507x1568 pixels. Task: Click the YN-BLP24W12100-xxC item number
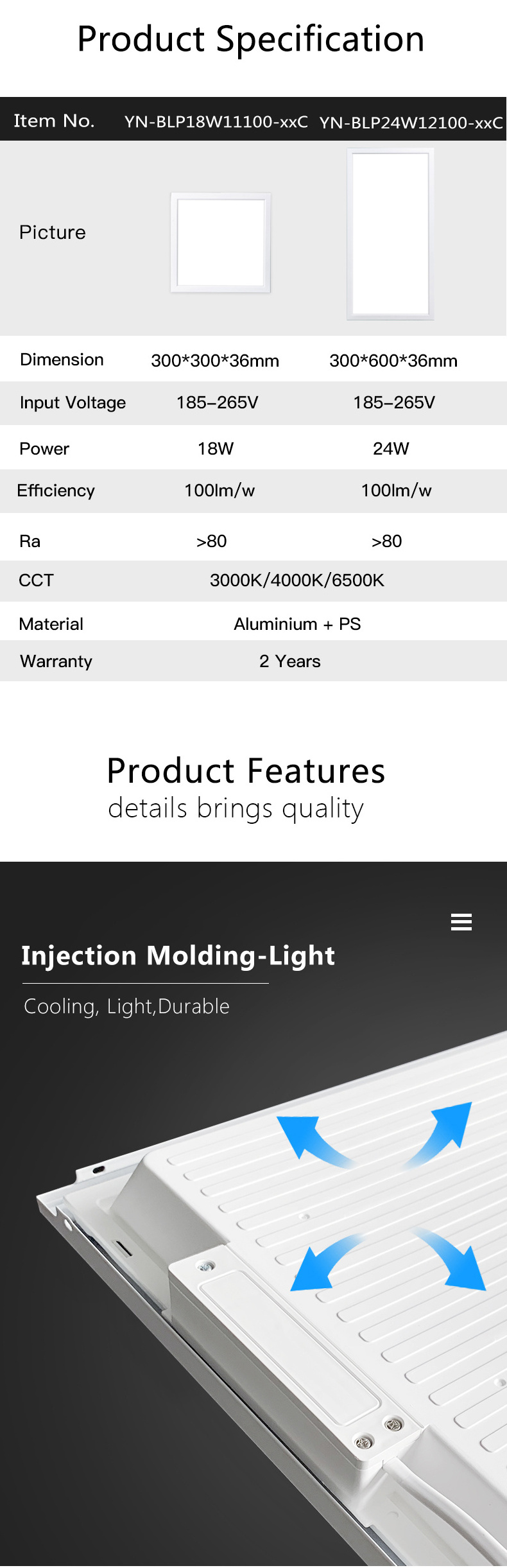[x=411, y=123]
